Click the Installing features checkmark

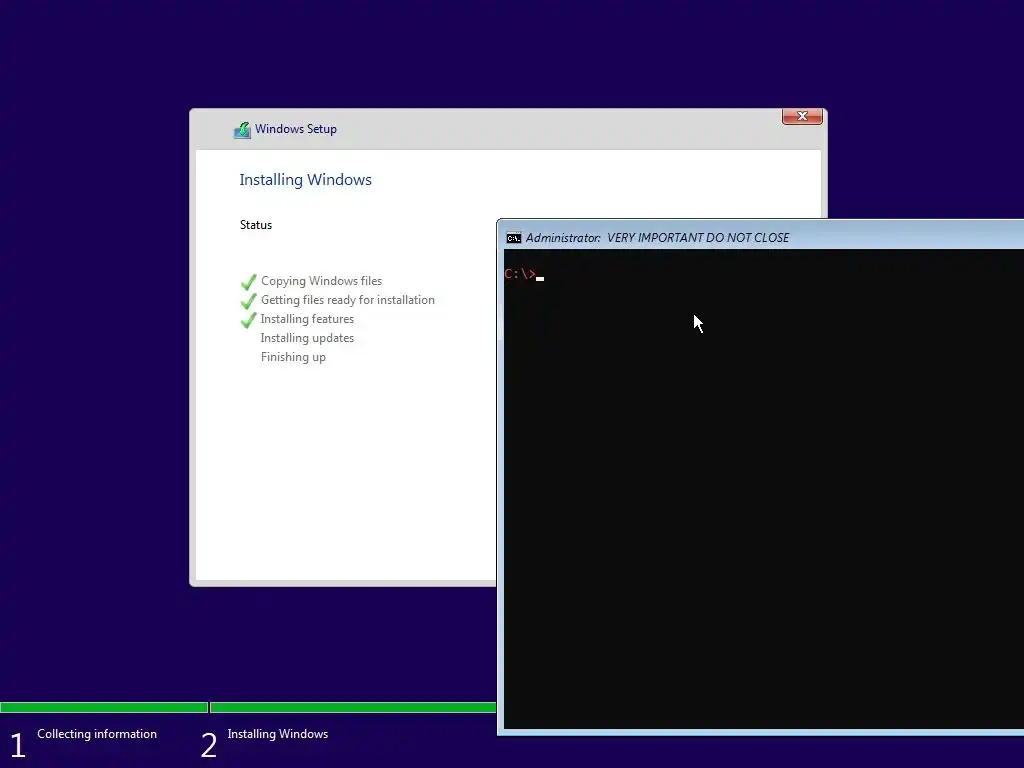(249, 320)
